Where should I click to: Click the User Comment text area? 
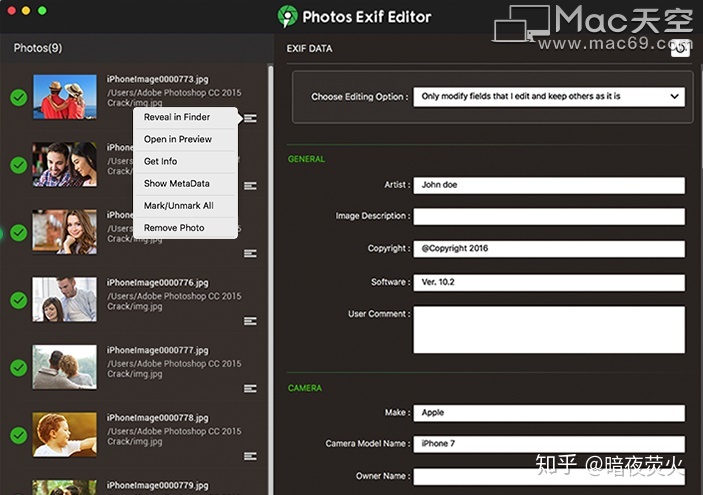click(549, 330)
